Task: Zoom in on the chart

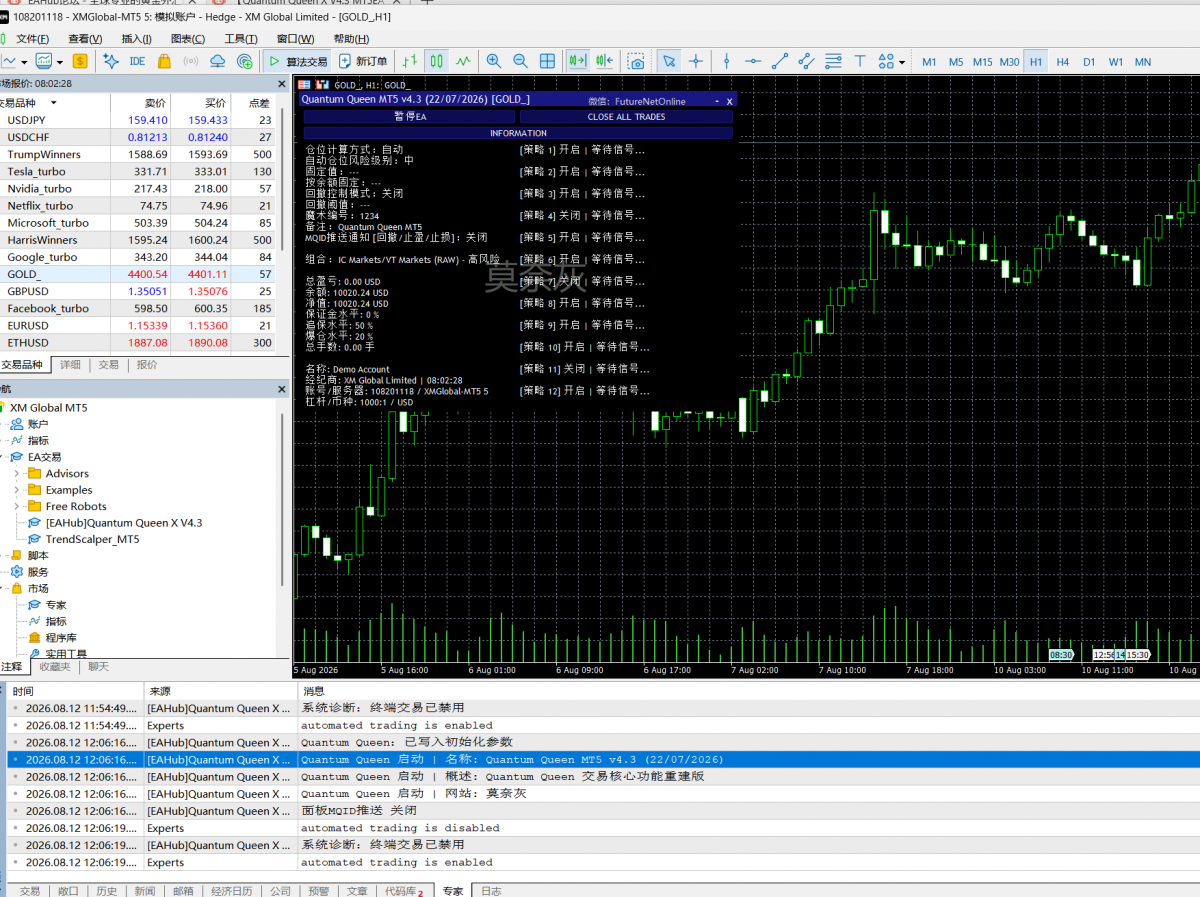Action: click(493, 61)
